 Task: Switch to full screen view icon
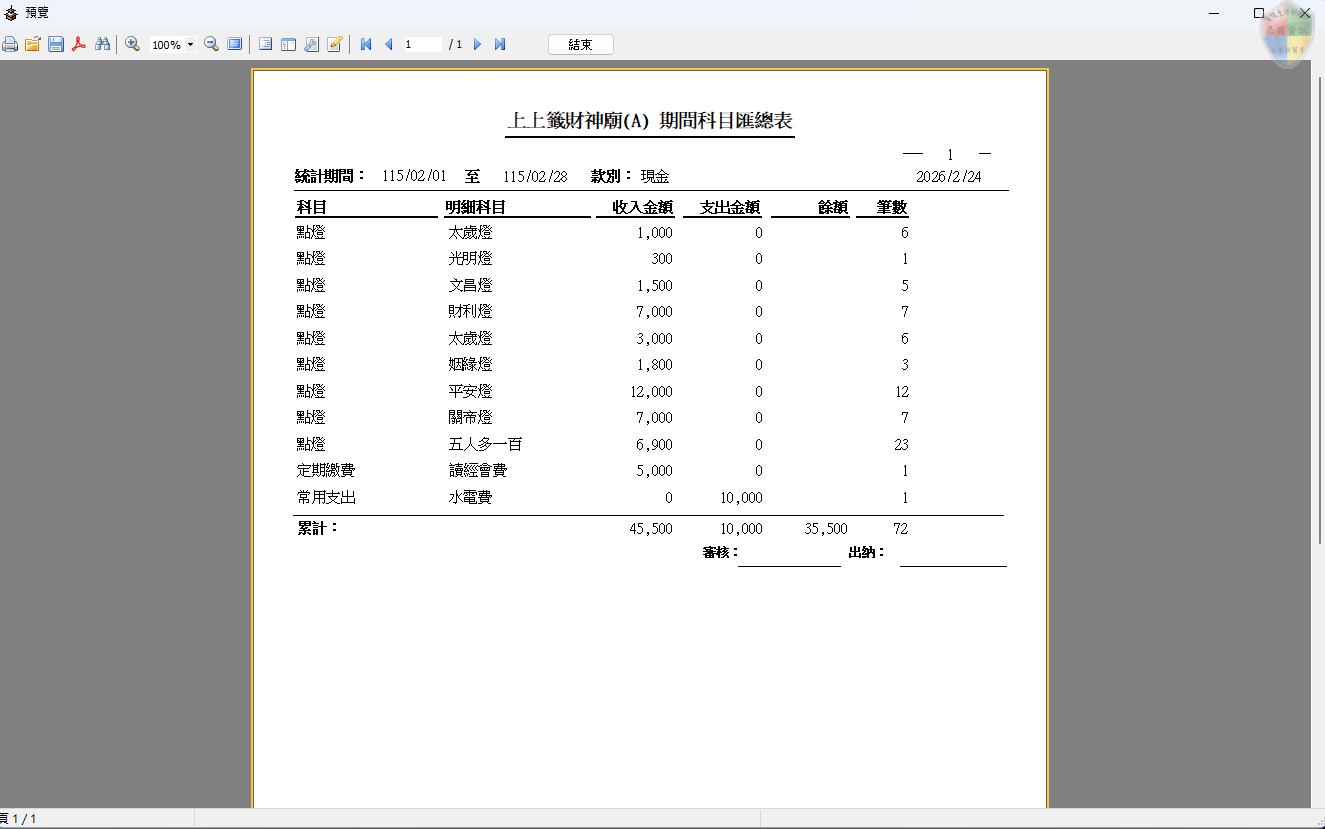coord(235,44)
